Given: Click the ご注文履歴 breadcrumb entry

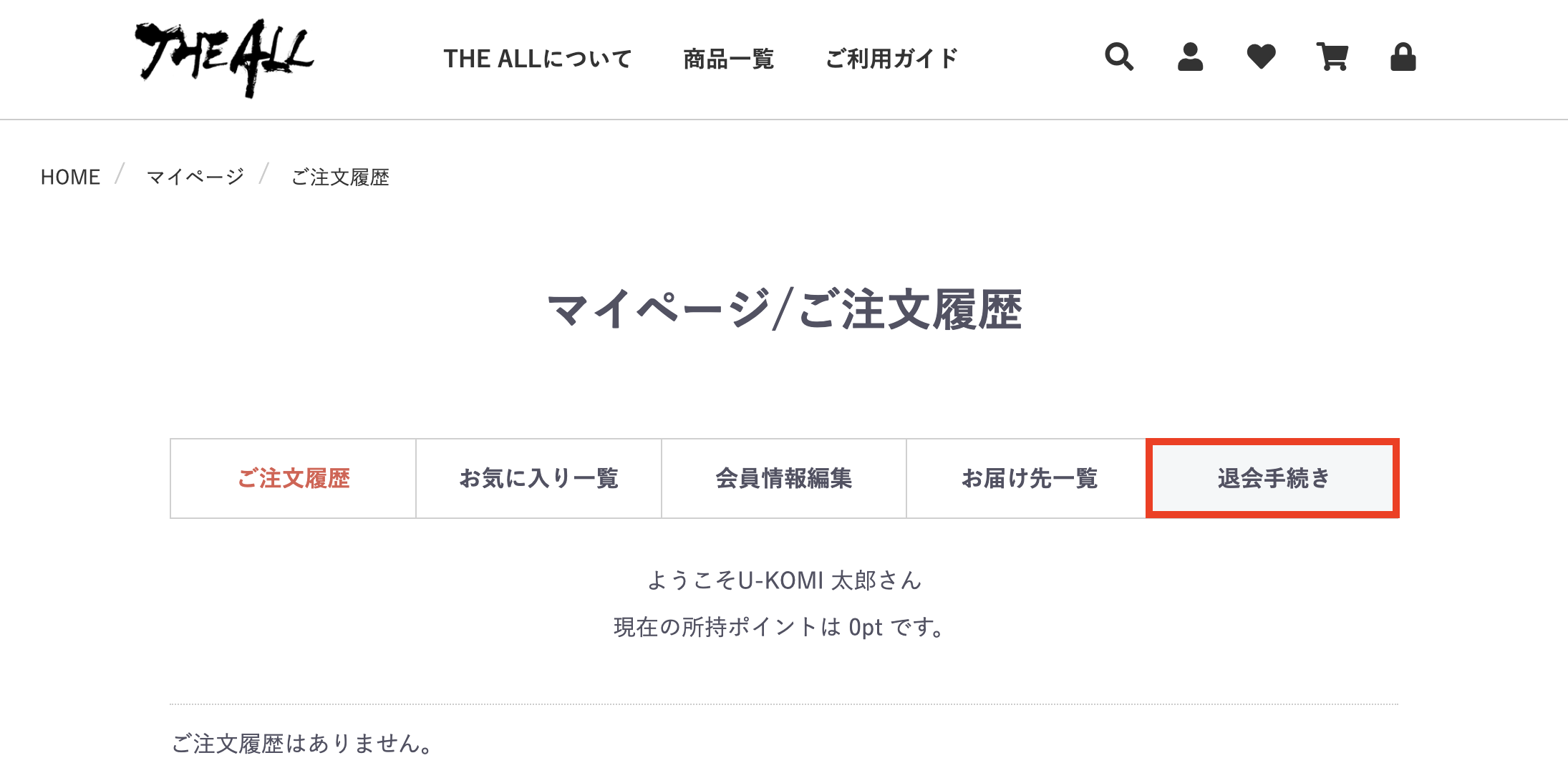Looking at the screenshot, I should [x=340, y=177].
